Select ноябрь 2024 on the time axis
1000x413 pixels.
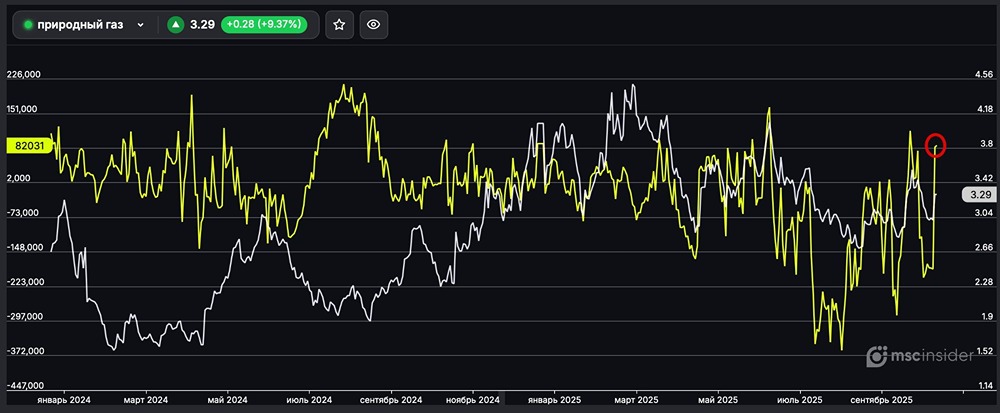(x=473, y=399)
